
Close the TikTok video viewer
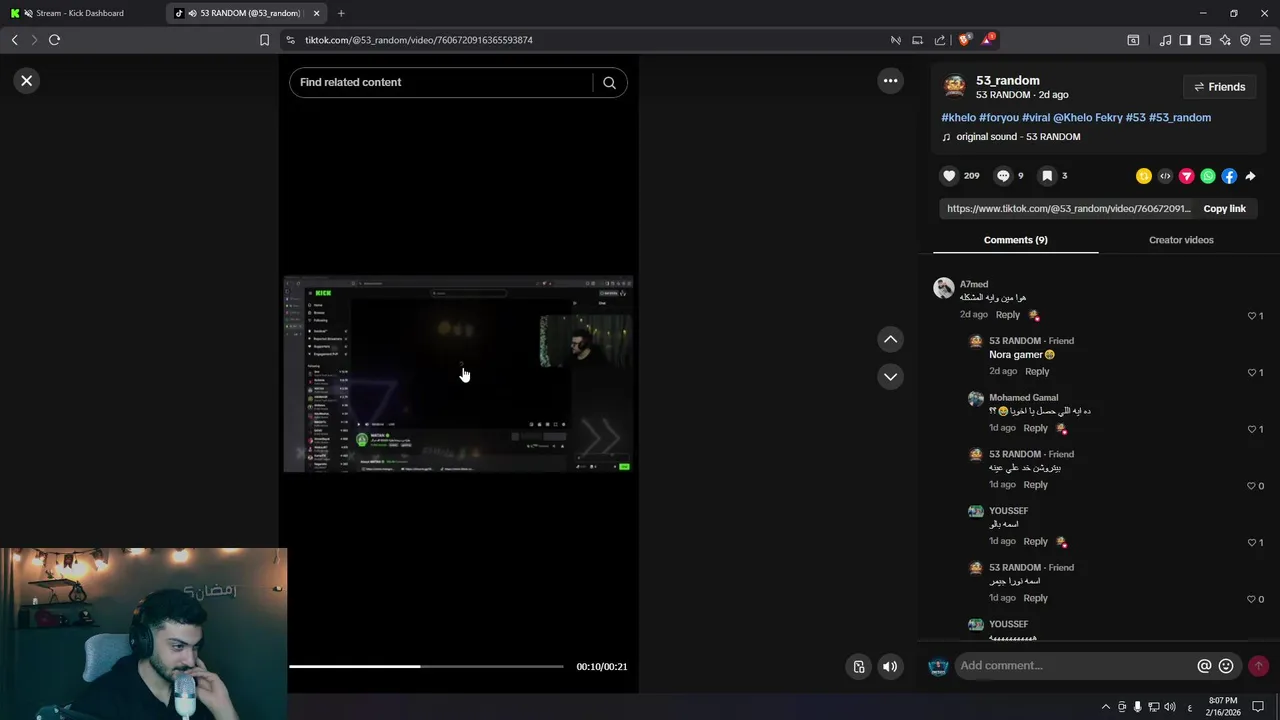pos(27,81)
